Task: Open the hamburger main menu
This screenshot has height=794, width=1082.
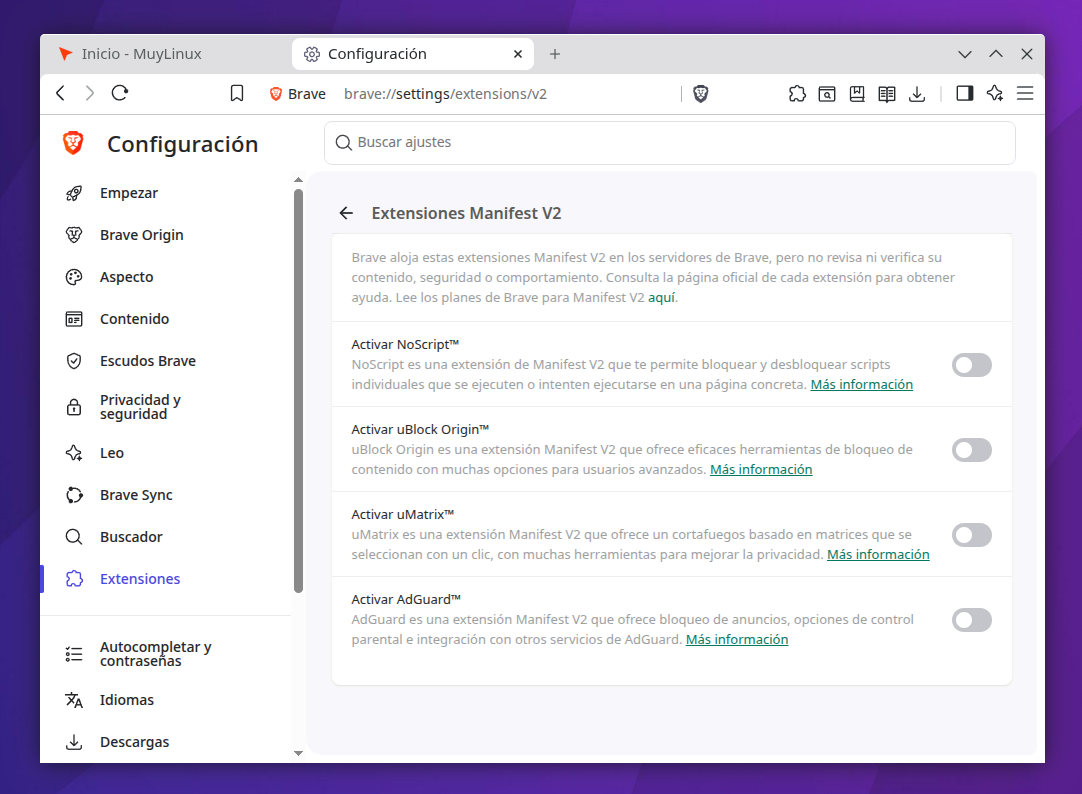Action: click(x=1025, y=93)
